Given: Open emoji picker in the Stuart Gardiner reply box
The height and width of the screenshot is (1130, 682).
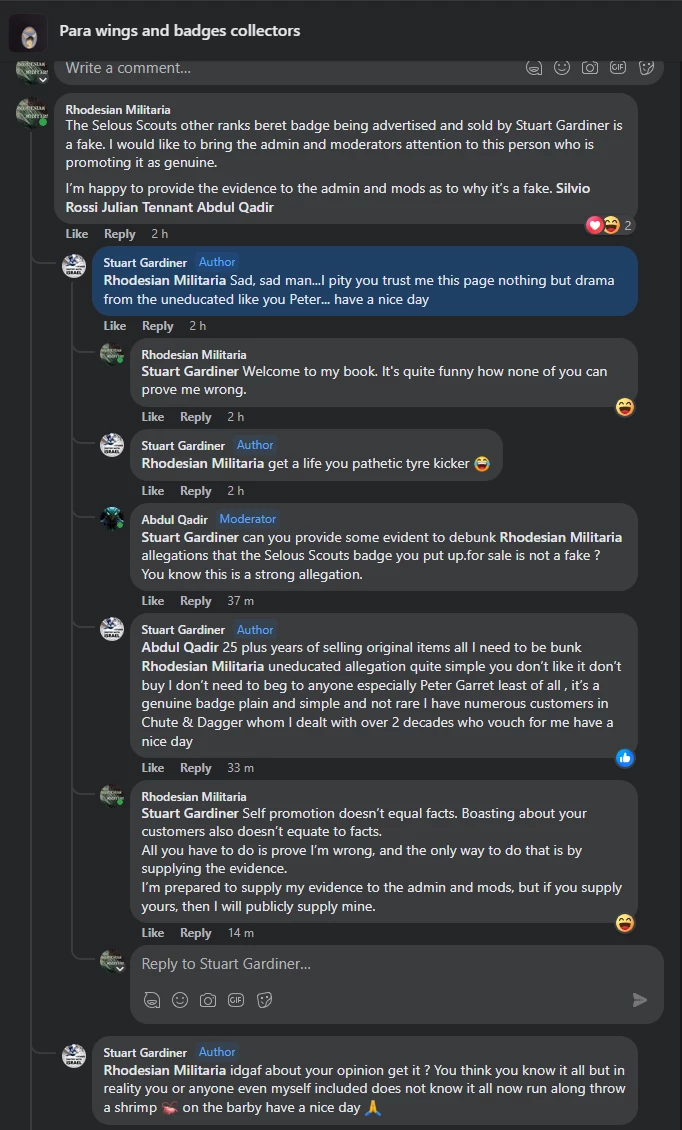Looking at the screenshot, I should 180,1000.
